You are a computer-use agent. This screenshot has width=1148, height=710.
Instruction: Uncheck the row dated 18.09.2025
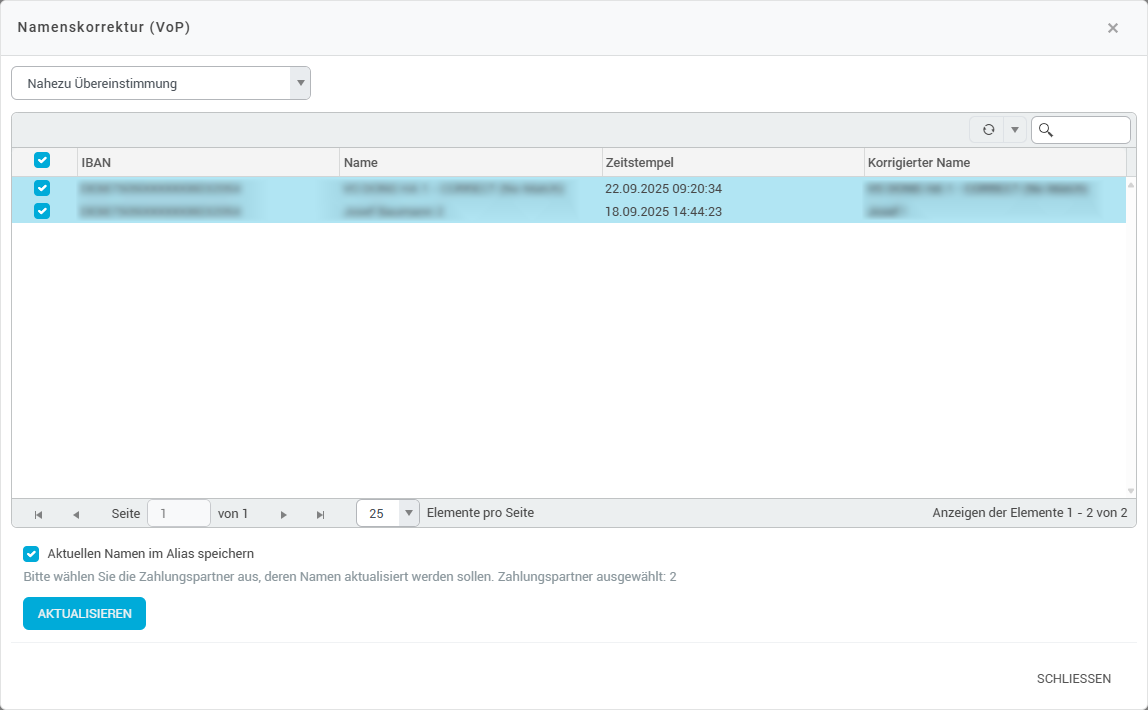[x=42, y=211]
